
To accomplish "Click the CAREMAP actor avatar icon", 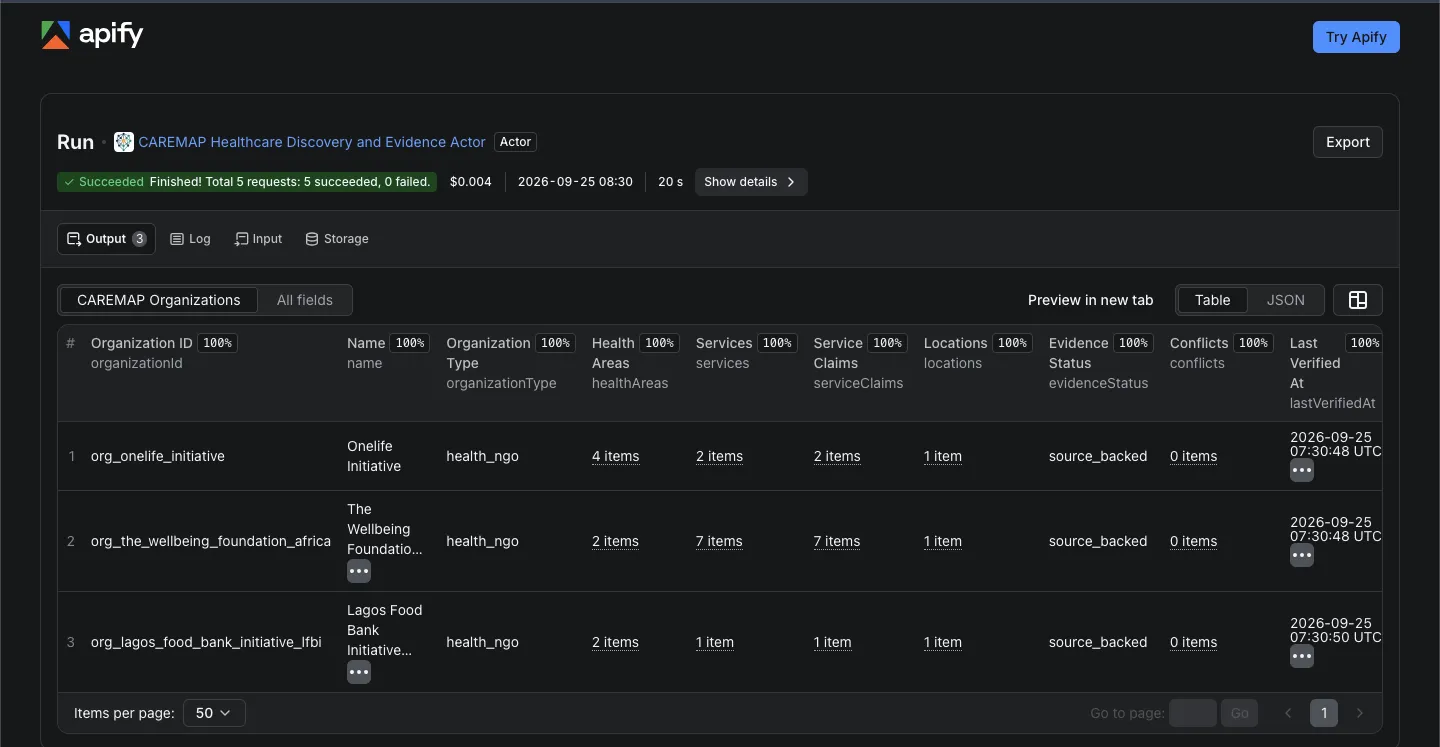I will pos(124,142).
